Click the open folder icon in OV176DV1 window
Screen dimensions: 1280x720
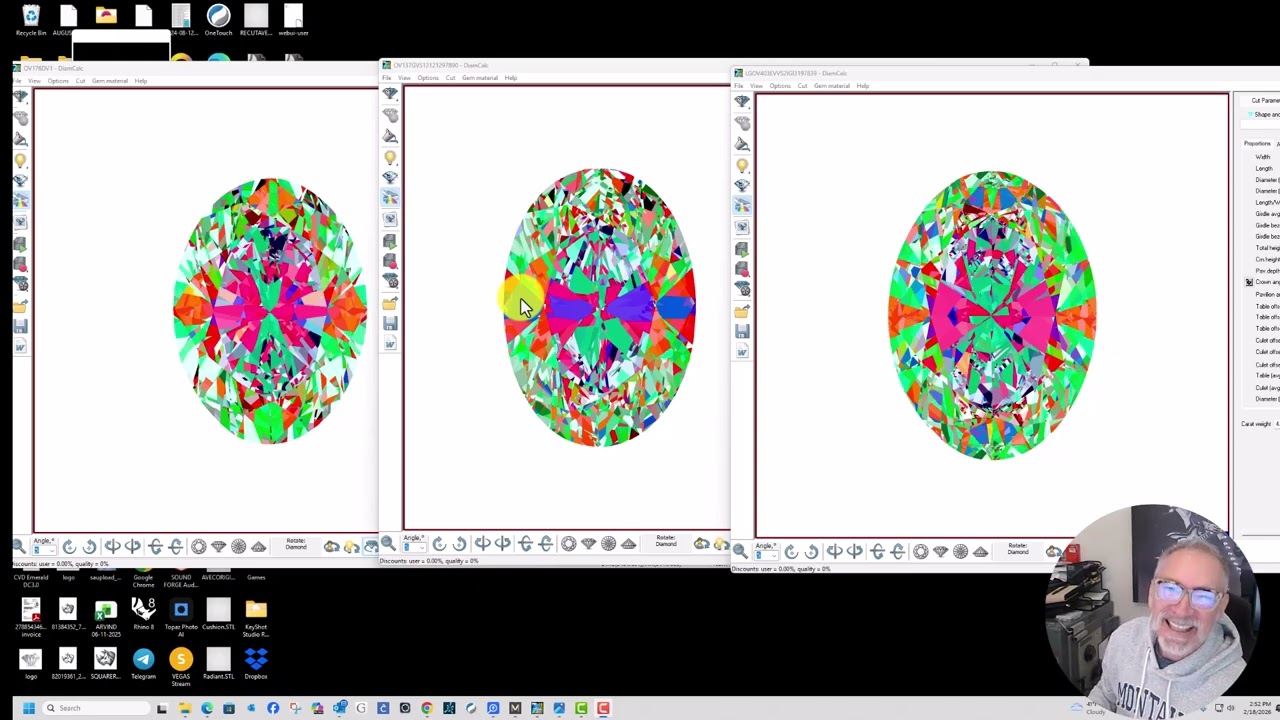(x=20, y=306)
